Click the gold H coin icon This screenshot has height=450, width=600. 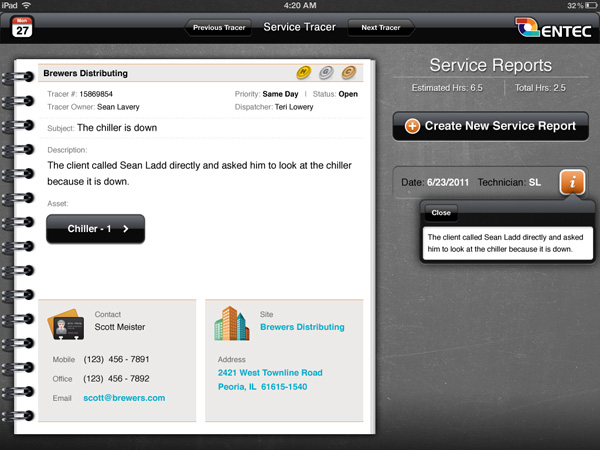point(304,72)
